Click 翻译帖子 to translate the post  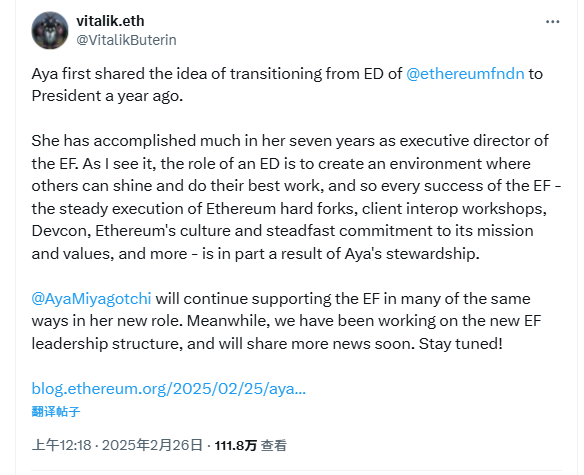pos(56,412)
